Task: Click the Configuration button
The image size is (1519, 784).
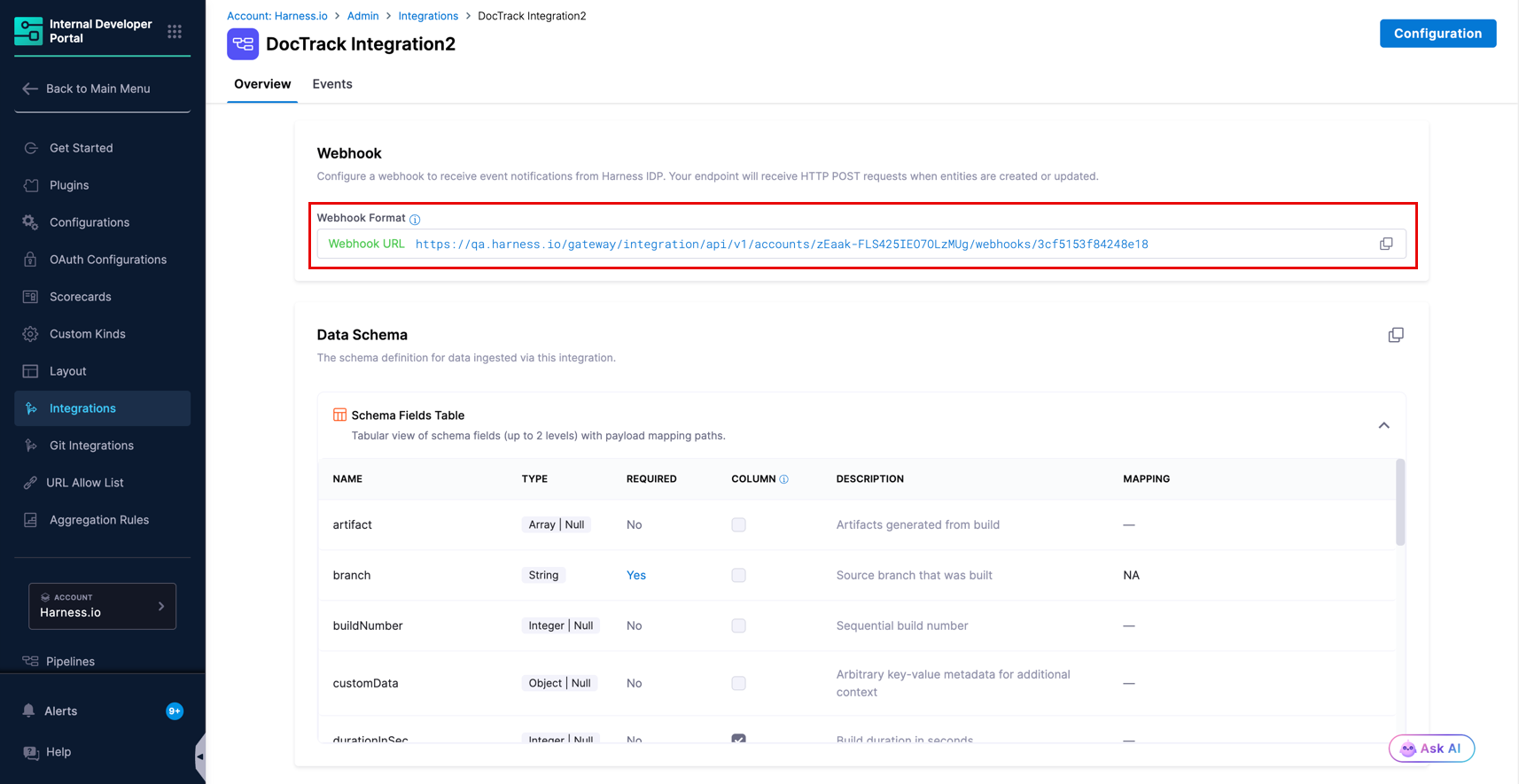Action: point(1437,34)
